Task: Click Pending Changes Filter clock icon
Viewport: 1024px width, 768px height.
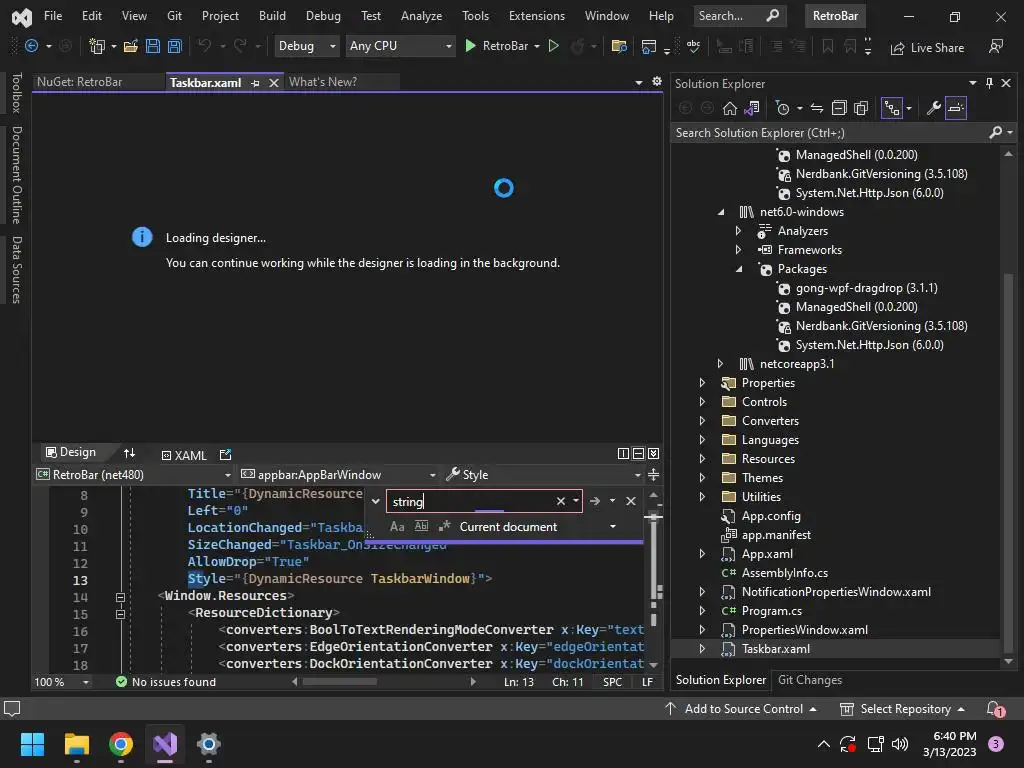Action: (x=782, y=108)
